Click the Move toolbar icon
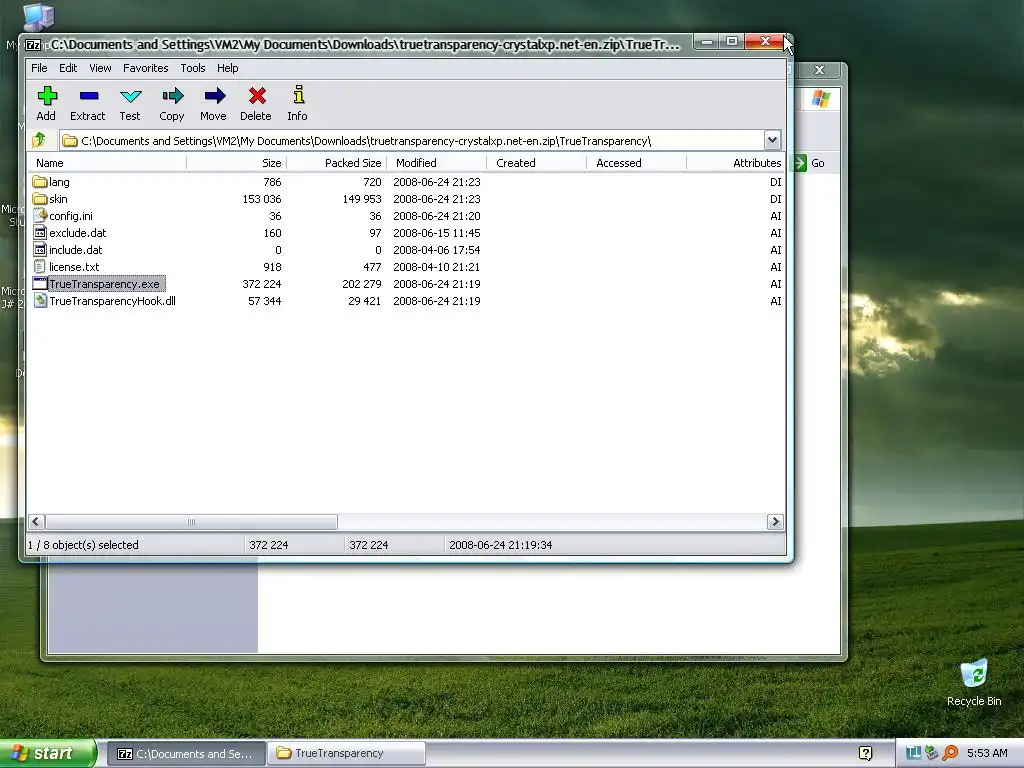 [x=214, y=97]
